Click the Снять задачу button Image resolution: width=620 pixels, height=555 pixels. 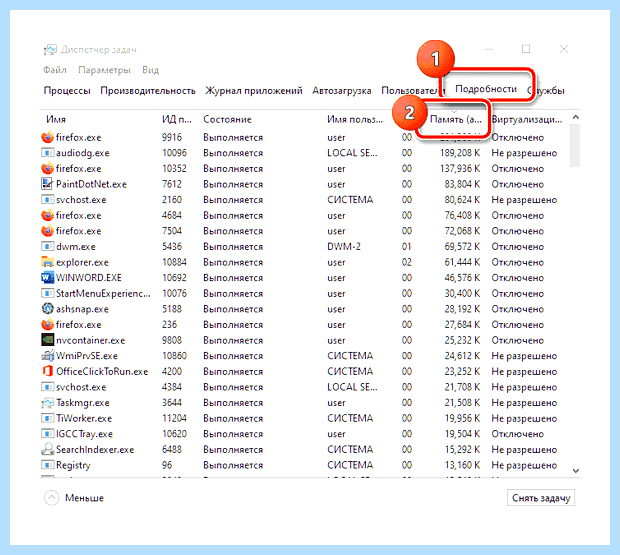point(541,498)
